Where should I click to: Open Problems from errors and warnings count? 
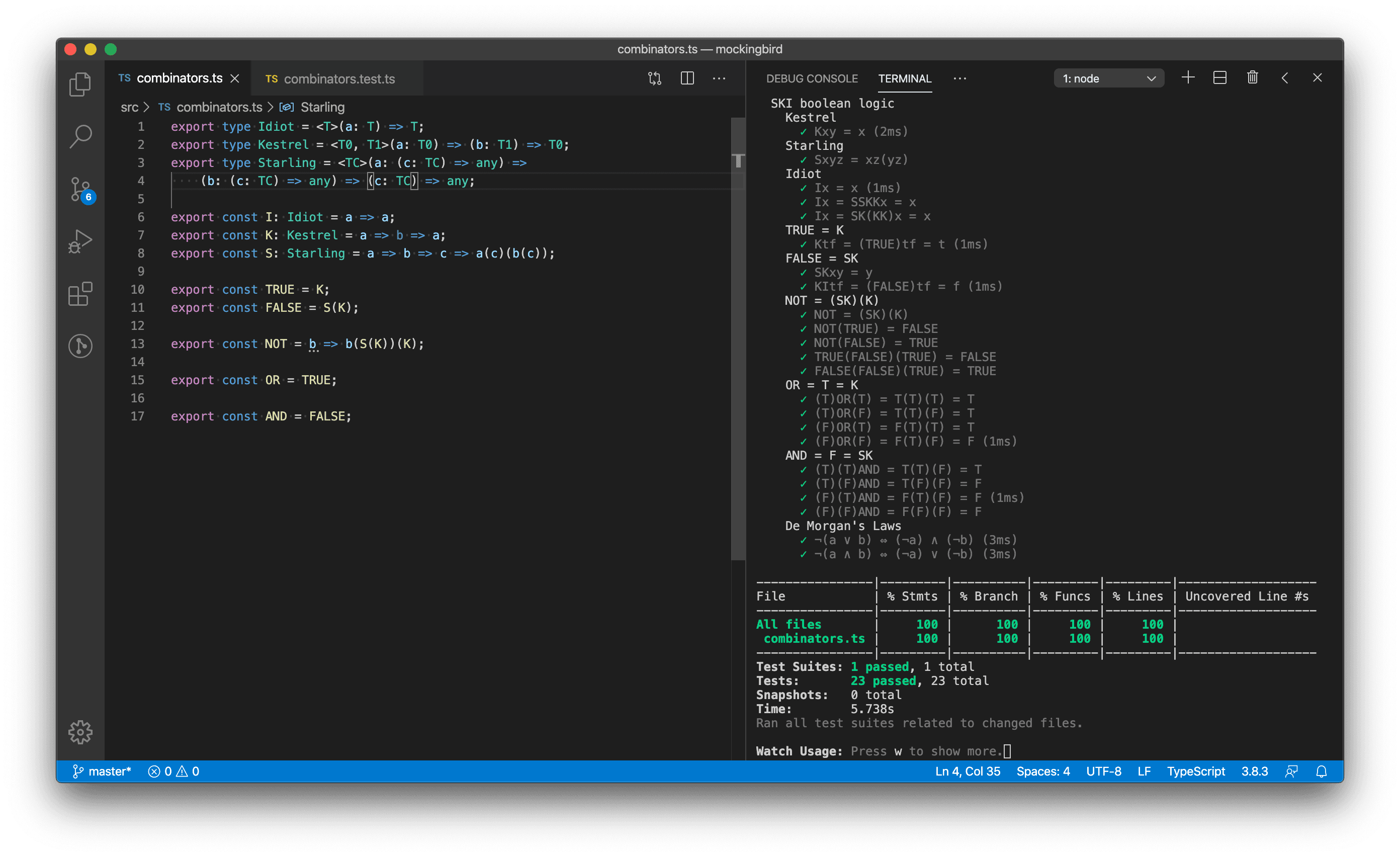pyautogui.click(x=174, y=771)
